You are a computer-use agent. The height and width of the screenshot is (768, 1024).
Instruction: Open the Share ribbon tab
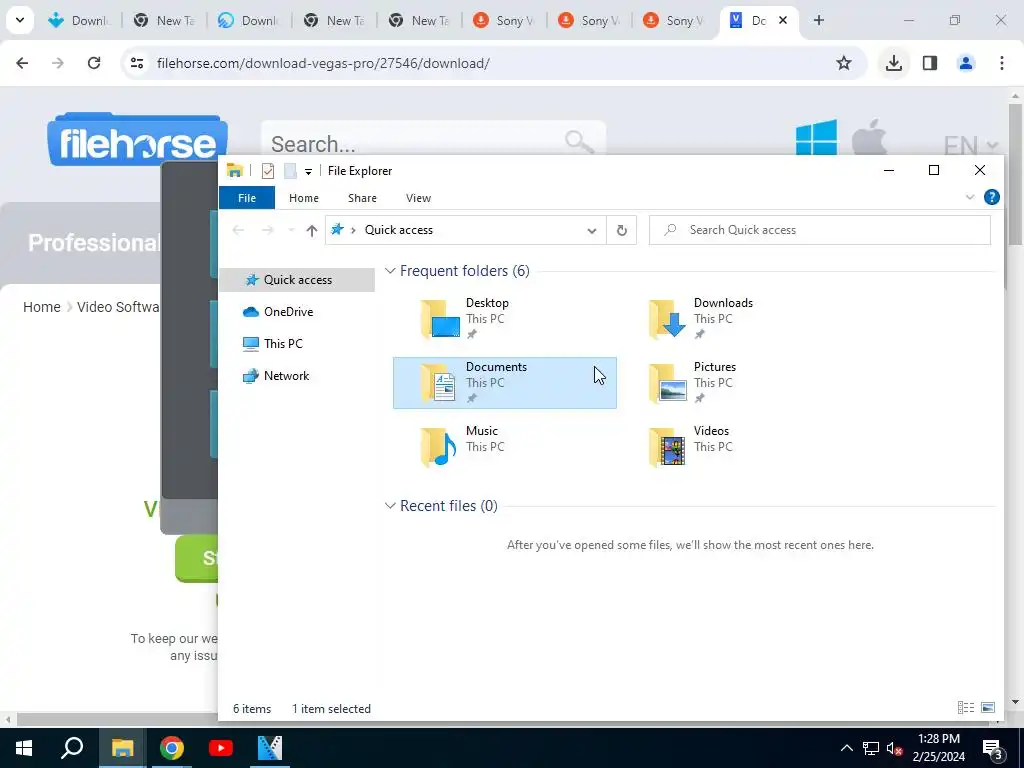tap(362, 198)
